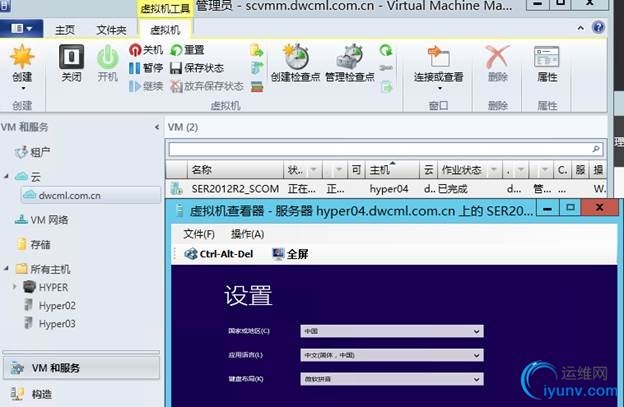Click 已完成 job status cell
Screen dimensions: 624x407
point(452,189)
